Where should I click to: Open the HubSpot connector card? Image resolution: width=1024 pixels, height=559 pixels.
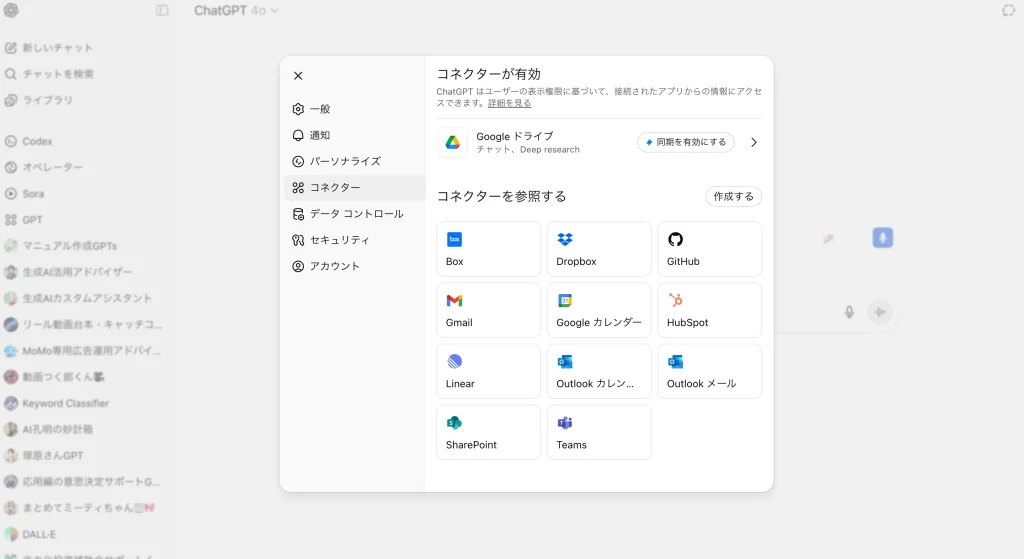709,310
